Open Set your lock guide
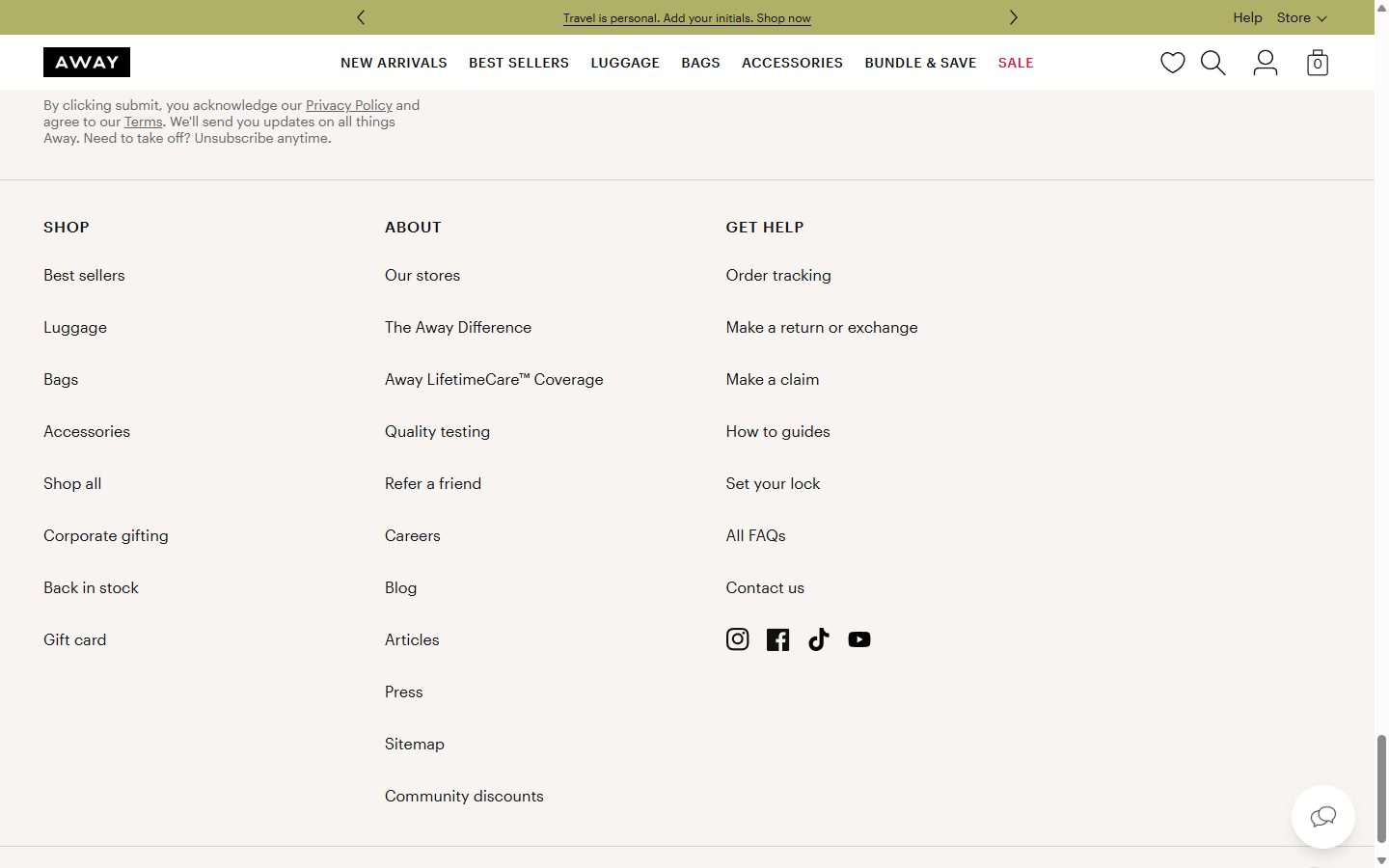The height and width of the screenshot is (868, 1389). 774,483
